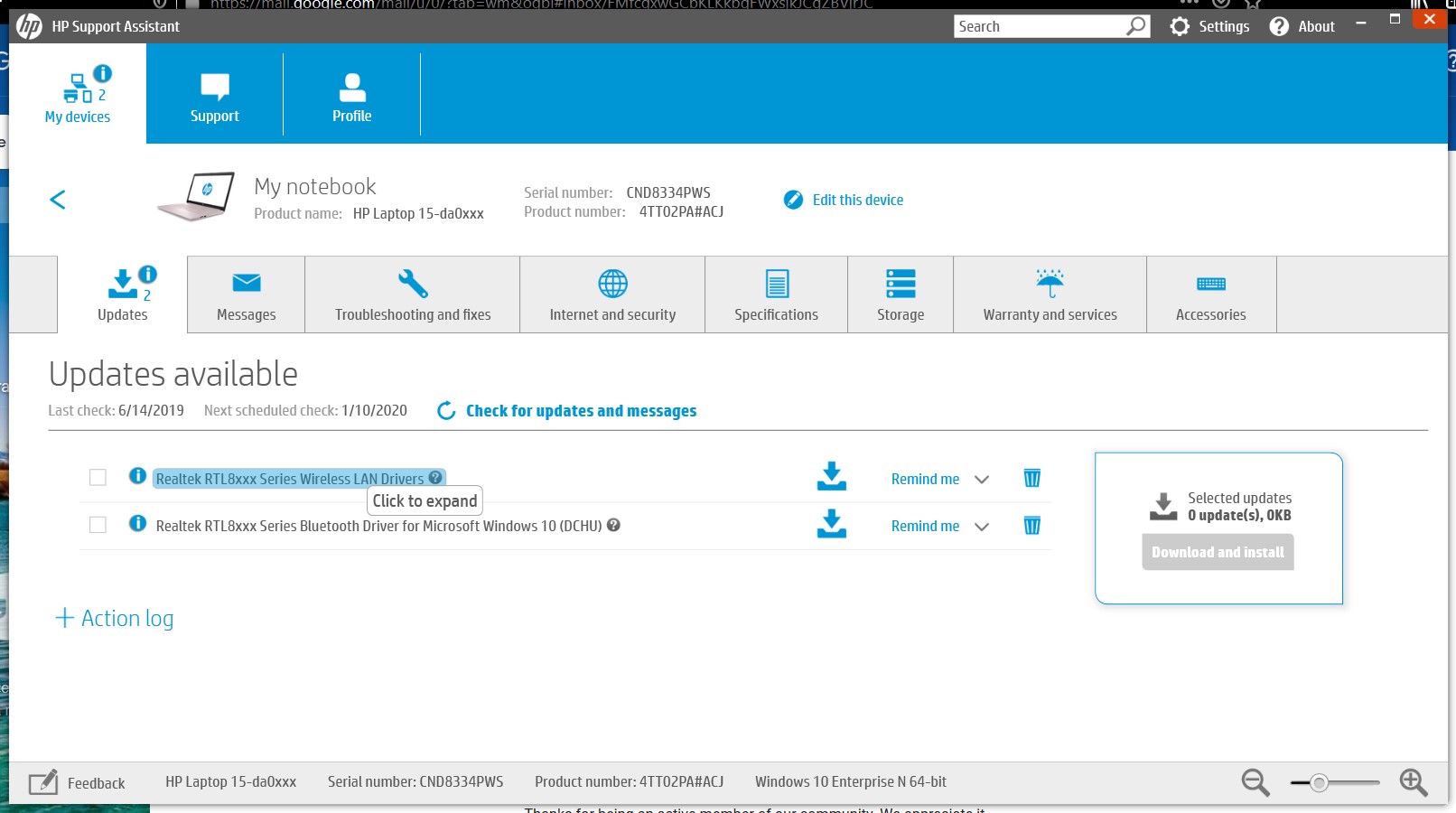
Task: Open the Feedback panel in the status bar
Action: pos(79,782)
